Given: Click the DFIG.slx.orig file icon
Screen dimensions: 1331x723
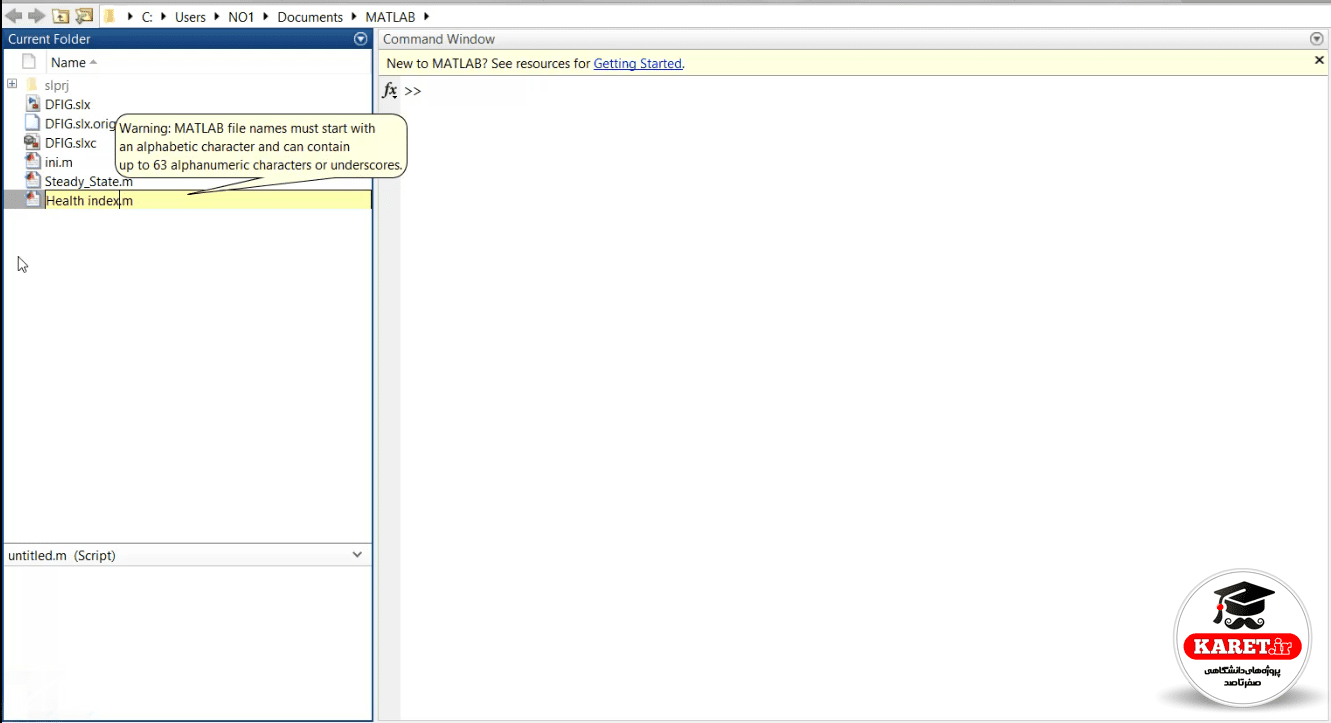Looking at the screenshot, I should point(32,123).
